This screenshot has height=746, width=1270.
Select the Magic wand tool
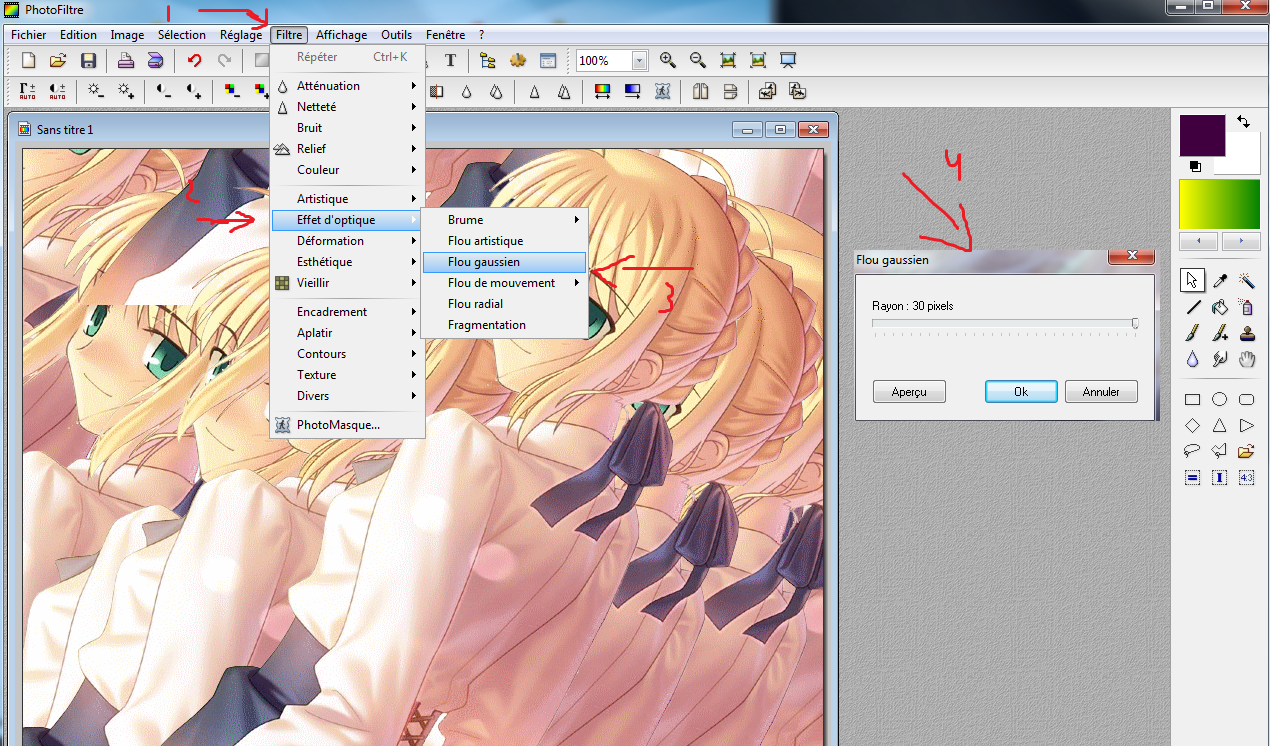(1247, 281)
